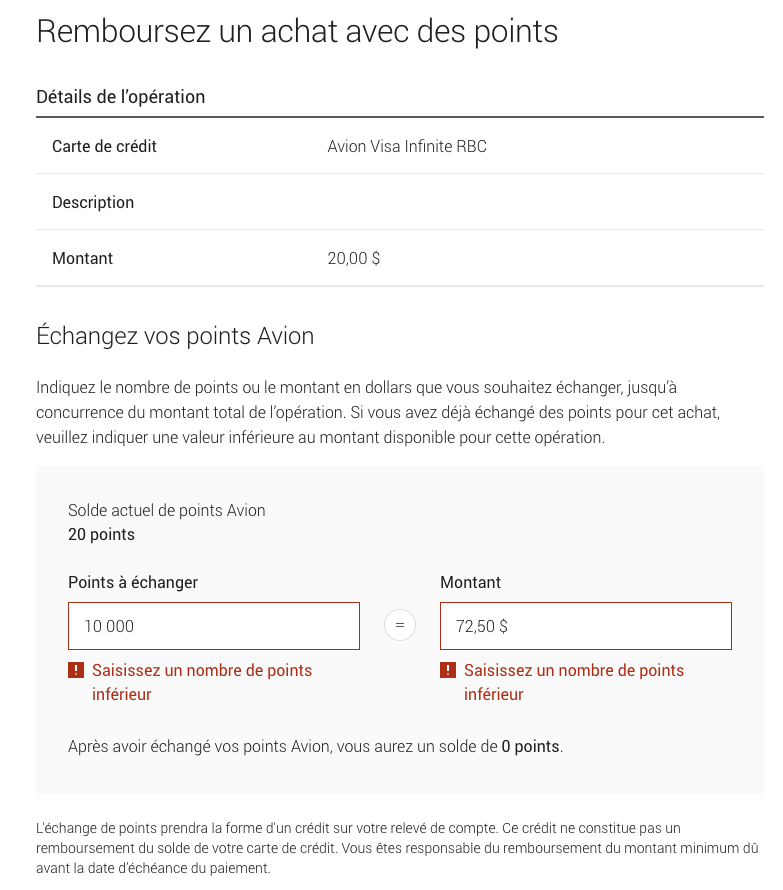The image size is (783, 890).
Task: Select the Description row
Action: [x=93, y=202]
